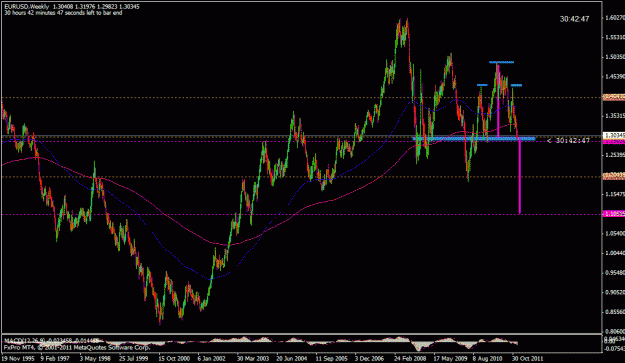625x363 pixels.
Task: Click the 0.8556 price axis label
Action: (x=614, y=312)
